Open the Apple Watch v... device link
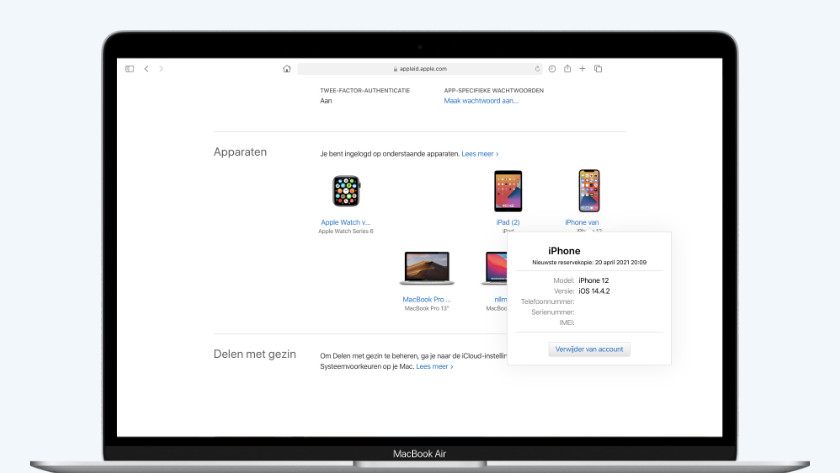Image resolution: width=840 pixels, height=473 pixels. (346, 222)
